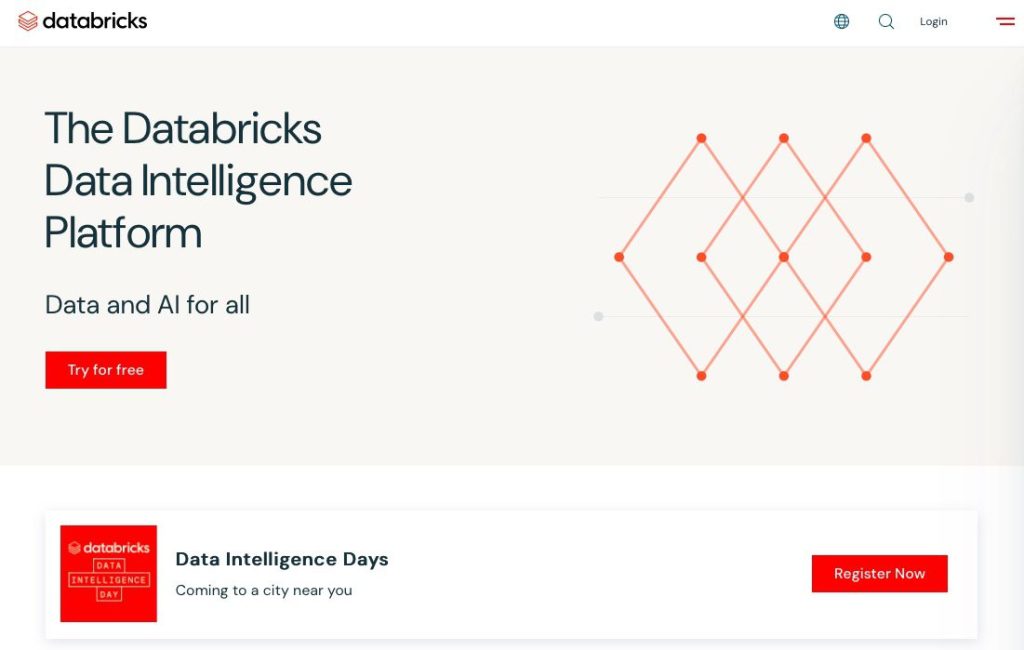Image resolution: width=1024 pixels, height=650 pixels.
Task: Click the gray dot on the lower line
Action: 598,316
